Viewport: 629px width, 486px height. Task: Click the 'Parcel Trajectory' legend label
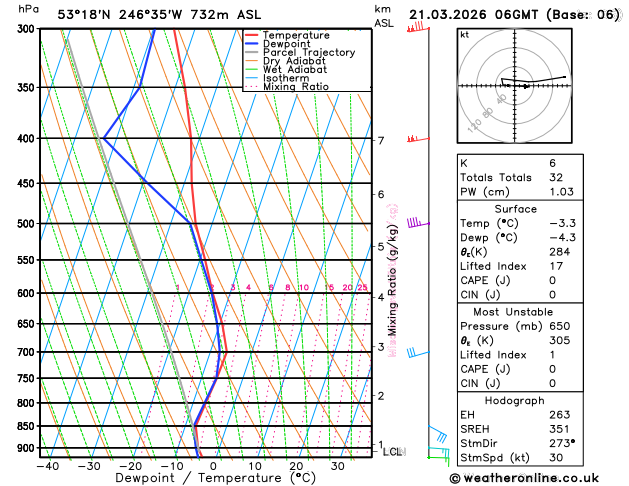tap(309, 53)
